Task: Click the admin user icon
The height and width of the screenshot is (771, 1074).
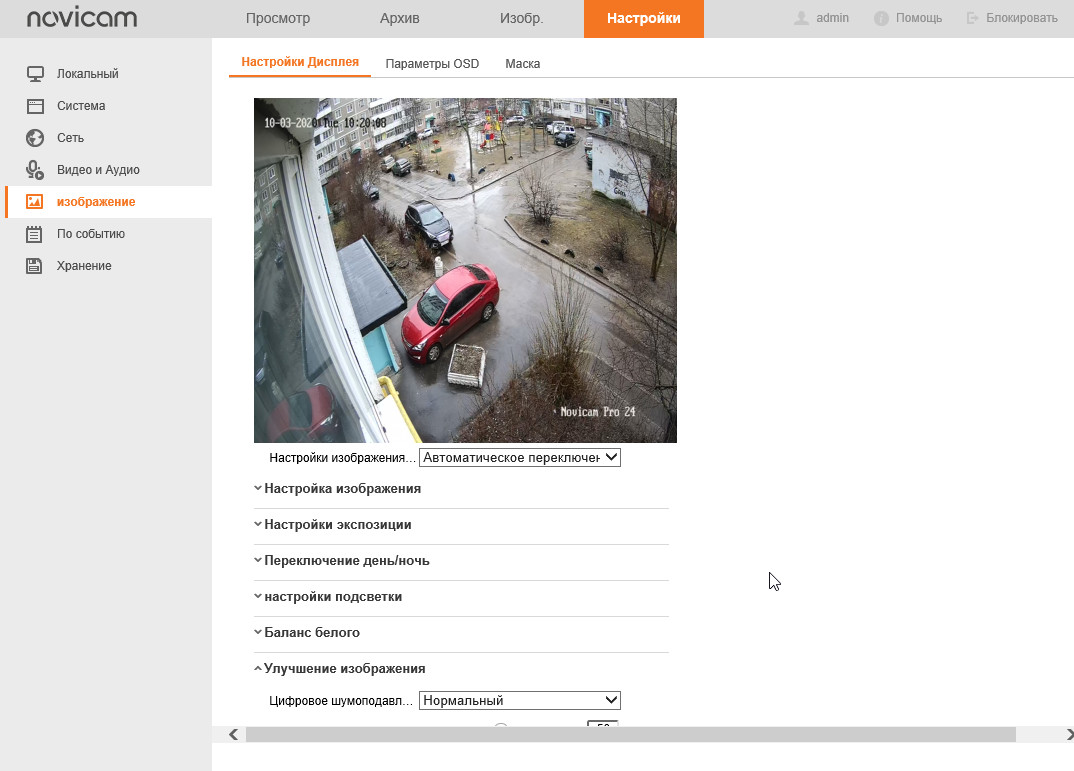Action: click(801, 18)
